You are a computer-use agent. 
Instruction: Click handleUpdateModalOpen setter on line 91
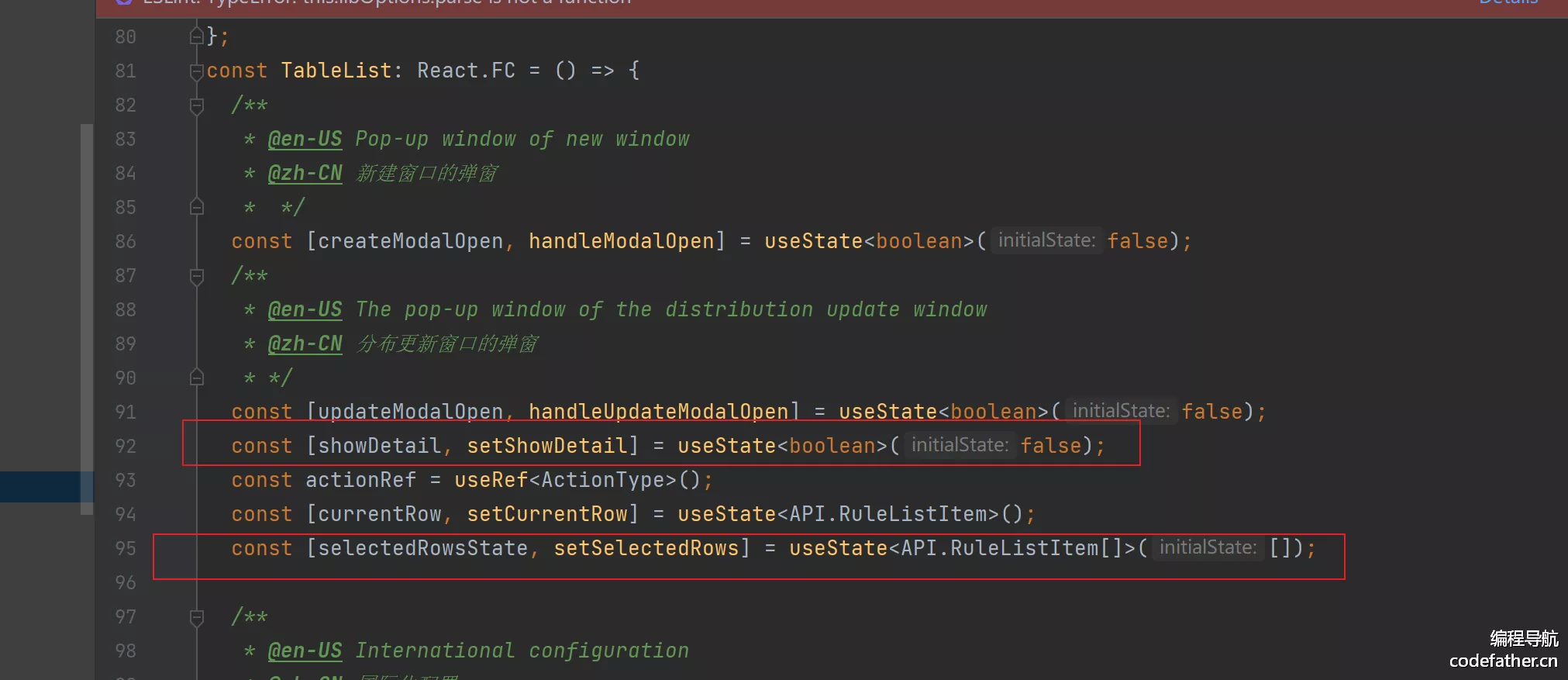(x=658, y=412)
